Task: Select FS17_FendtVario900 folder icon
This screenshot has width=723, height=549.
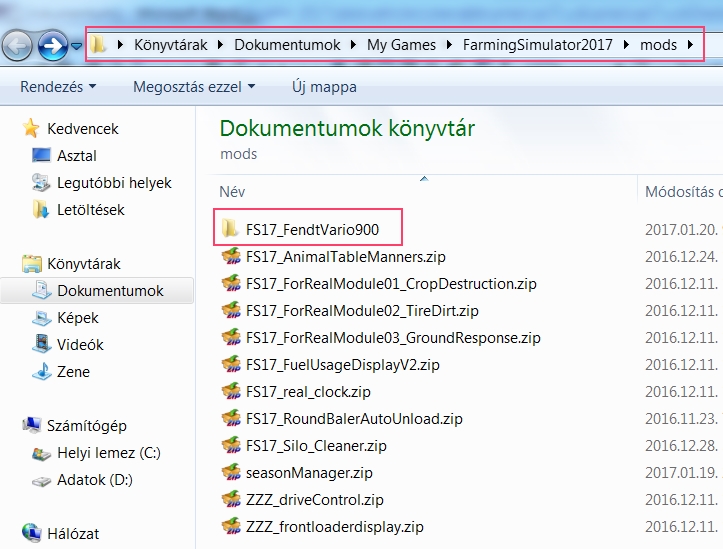Action: click(230, 229)
